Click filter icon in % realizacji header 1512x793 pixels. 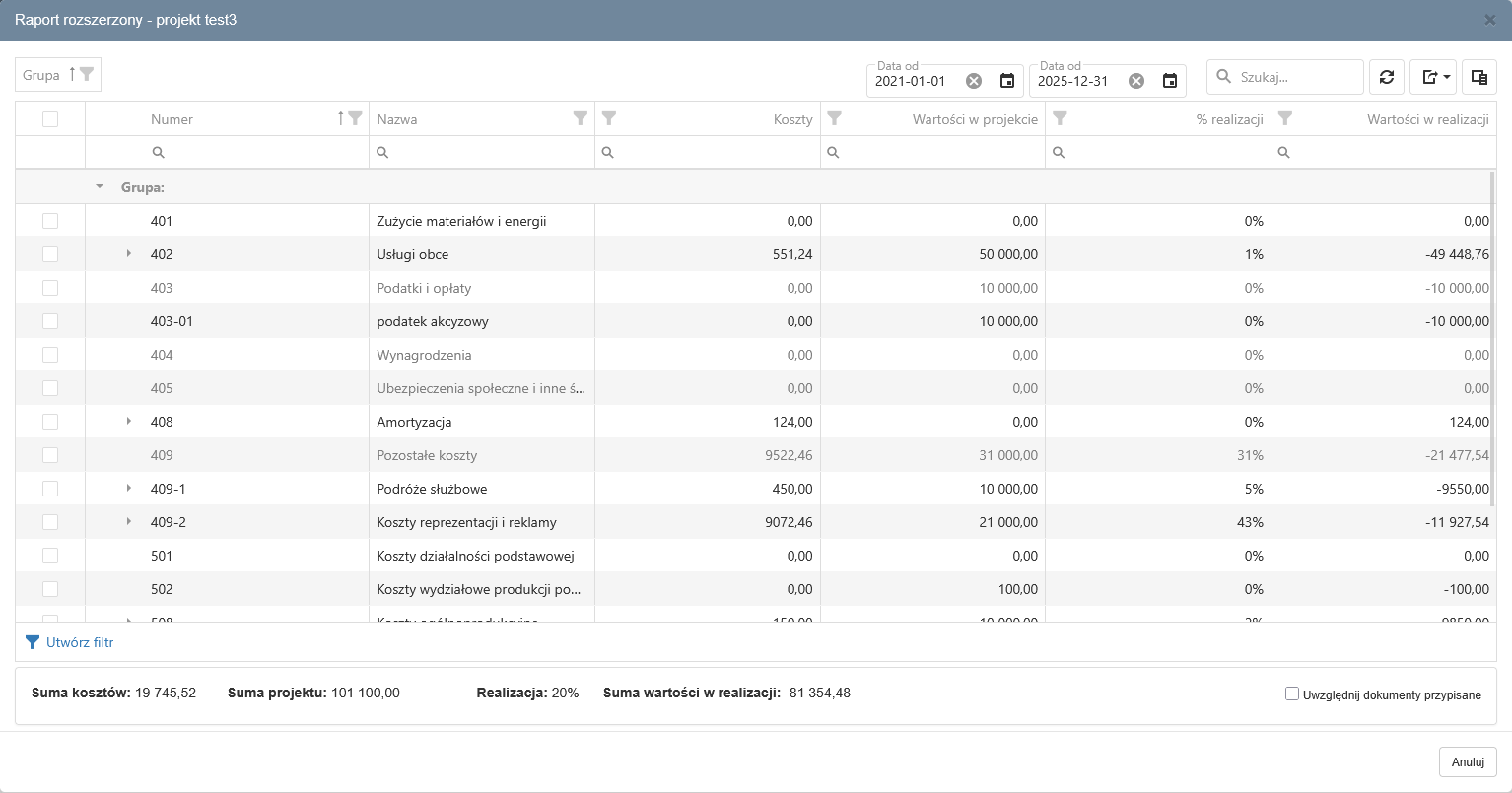pyautogui.click(x=1061, y=119)
